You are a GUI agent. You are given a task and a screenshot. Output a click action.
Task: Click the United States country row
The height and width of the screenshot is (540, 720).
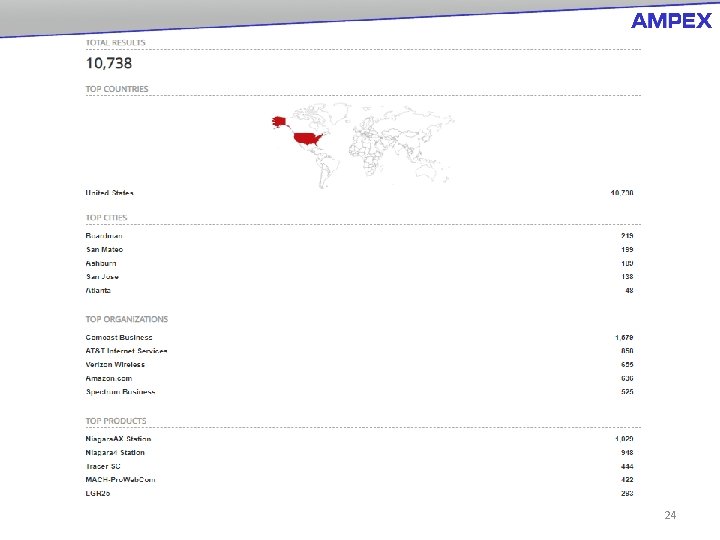click(360, 193)
